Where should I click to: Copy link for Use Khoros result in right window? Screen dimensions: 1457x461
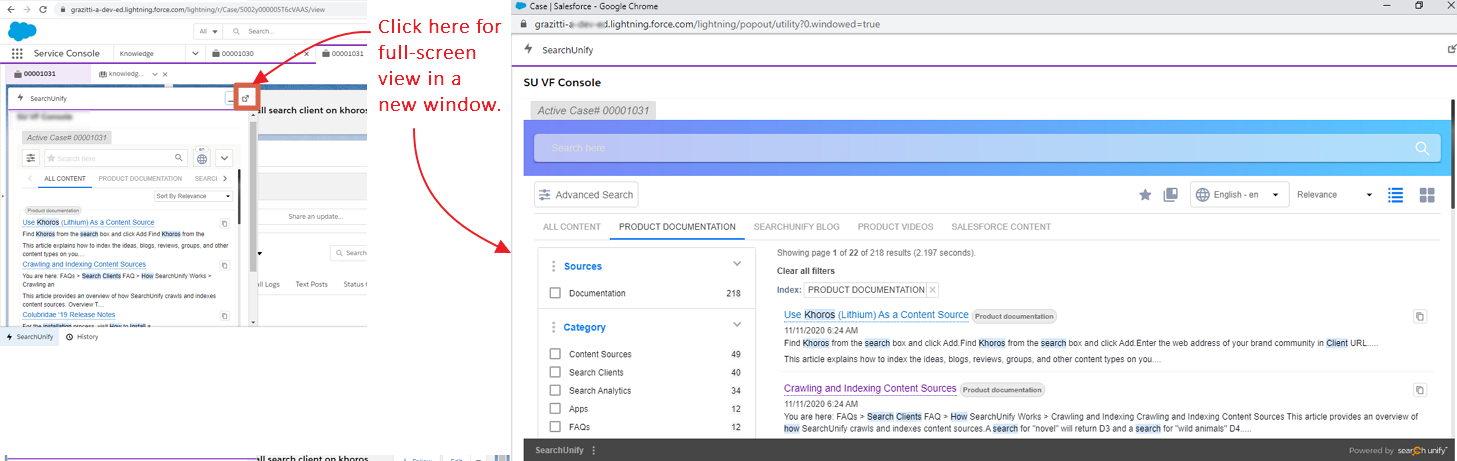pyautogui.click(x=1419, y=316)
